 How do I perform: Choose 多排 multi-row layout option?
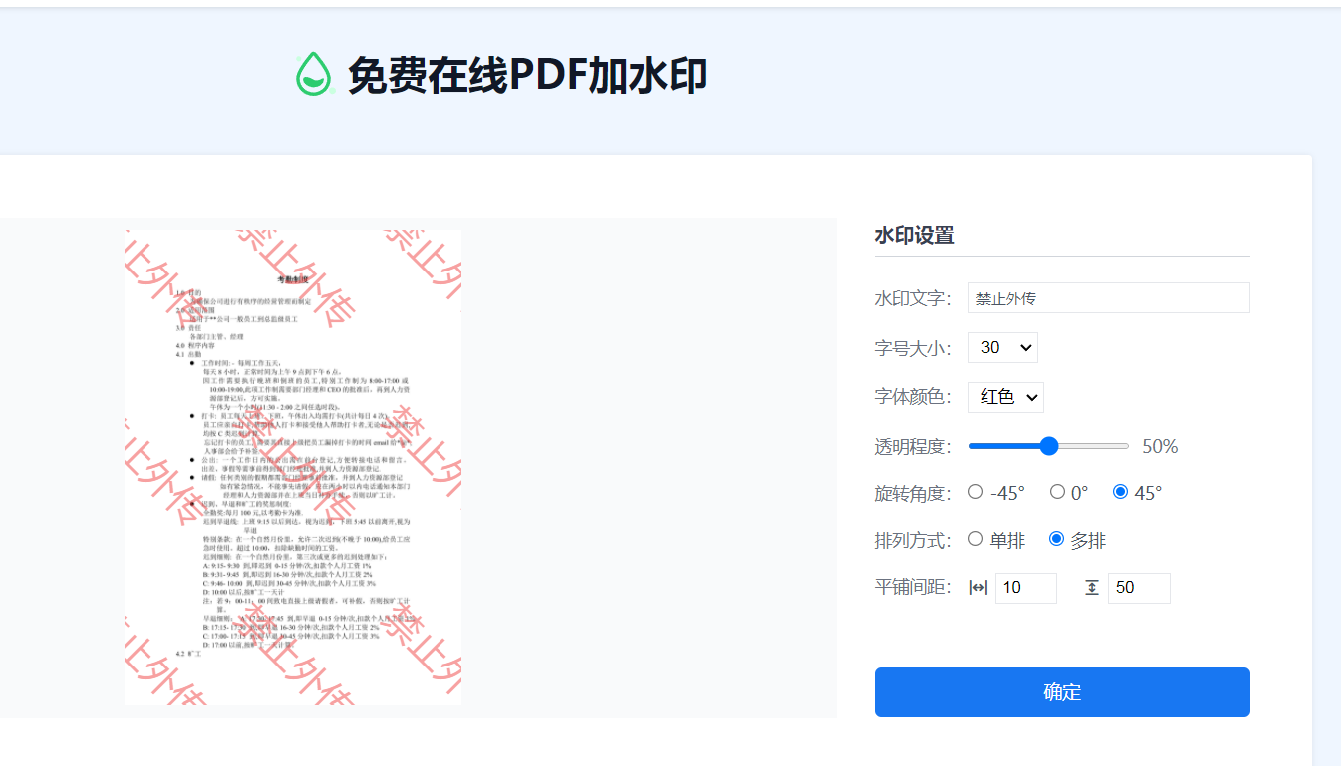(x=1056, y=539)
